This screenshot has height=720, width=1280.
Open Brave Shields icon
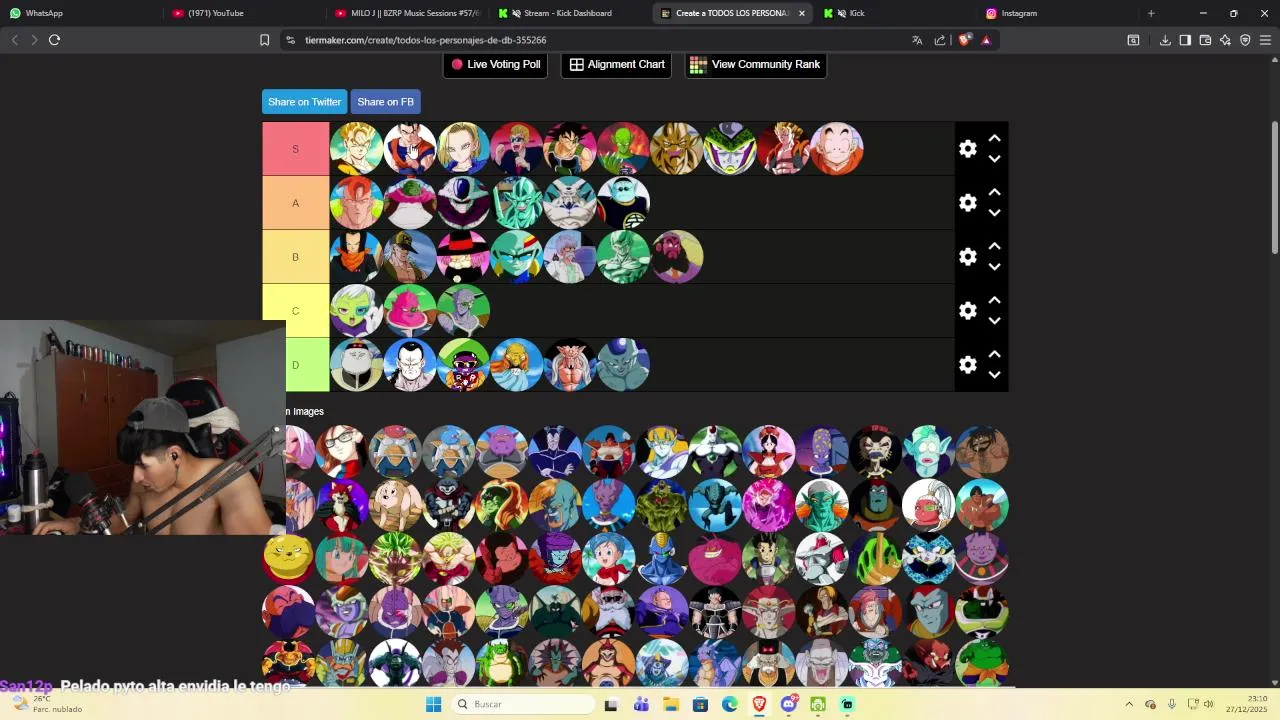coord(964,40)
